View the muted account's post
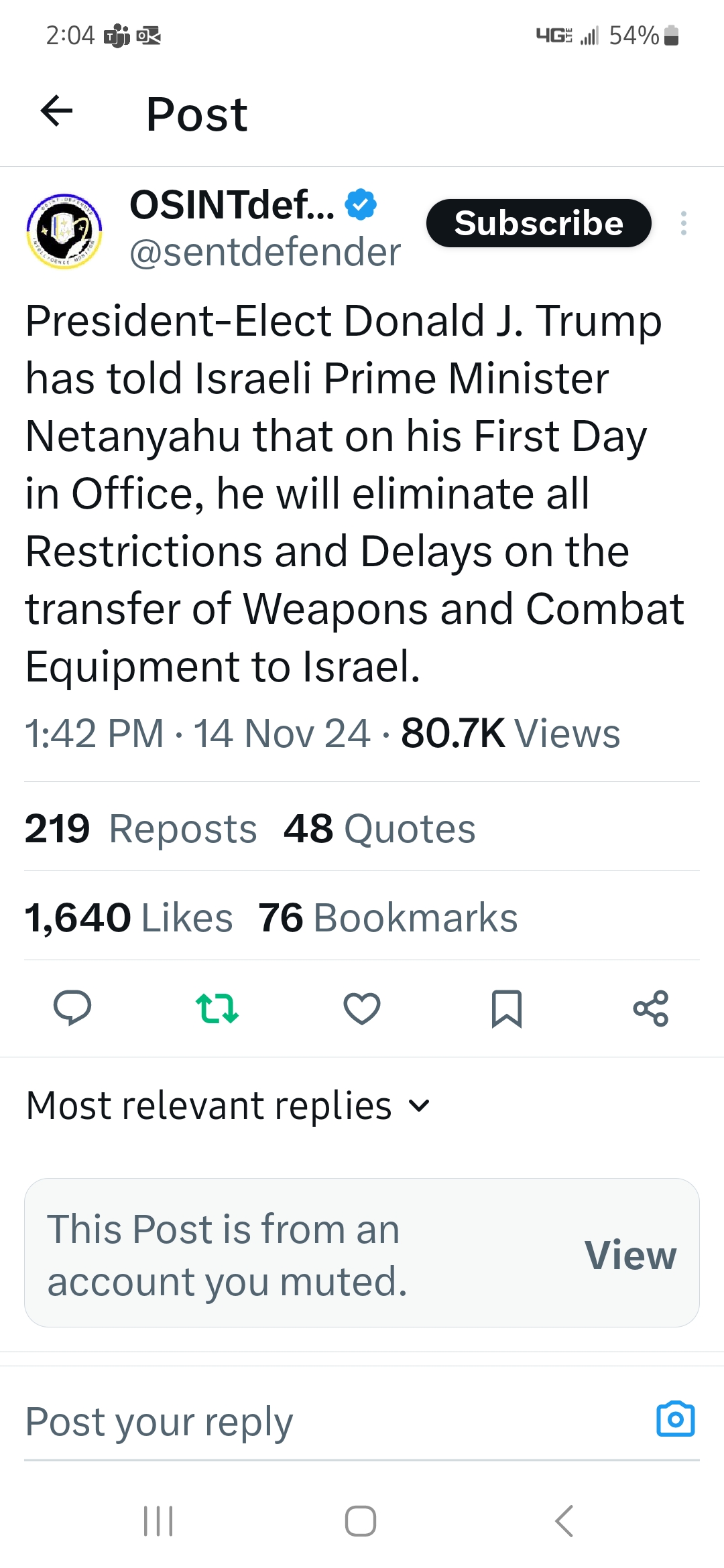The height and width of the screenshot is (1568, 724). [x=630, y=1254]
